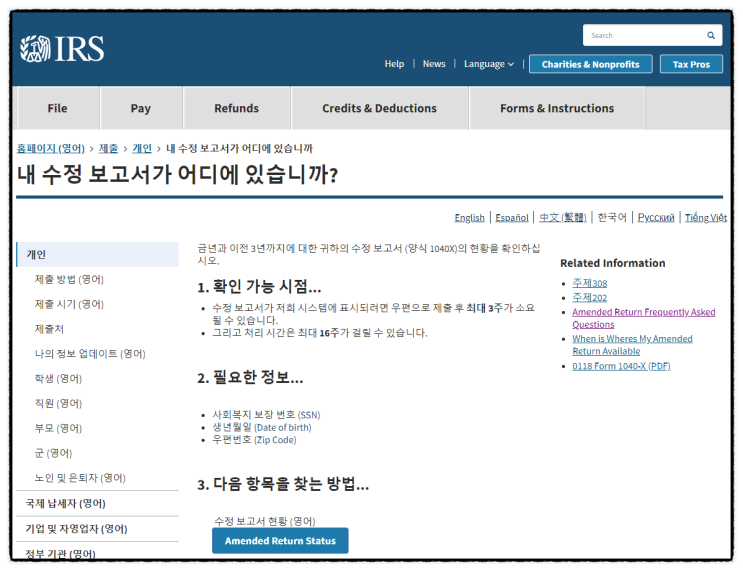Open 부모 (영어) sidebar item

click(x=58, y=428)
